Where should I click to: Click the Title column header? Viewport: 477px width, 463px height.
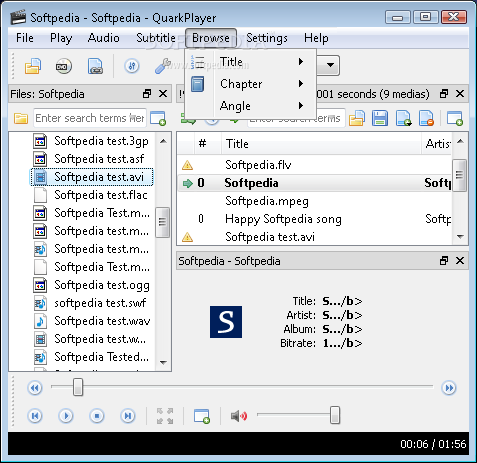tap(321, 144)
